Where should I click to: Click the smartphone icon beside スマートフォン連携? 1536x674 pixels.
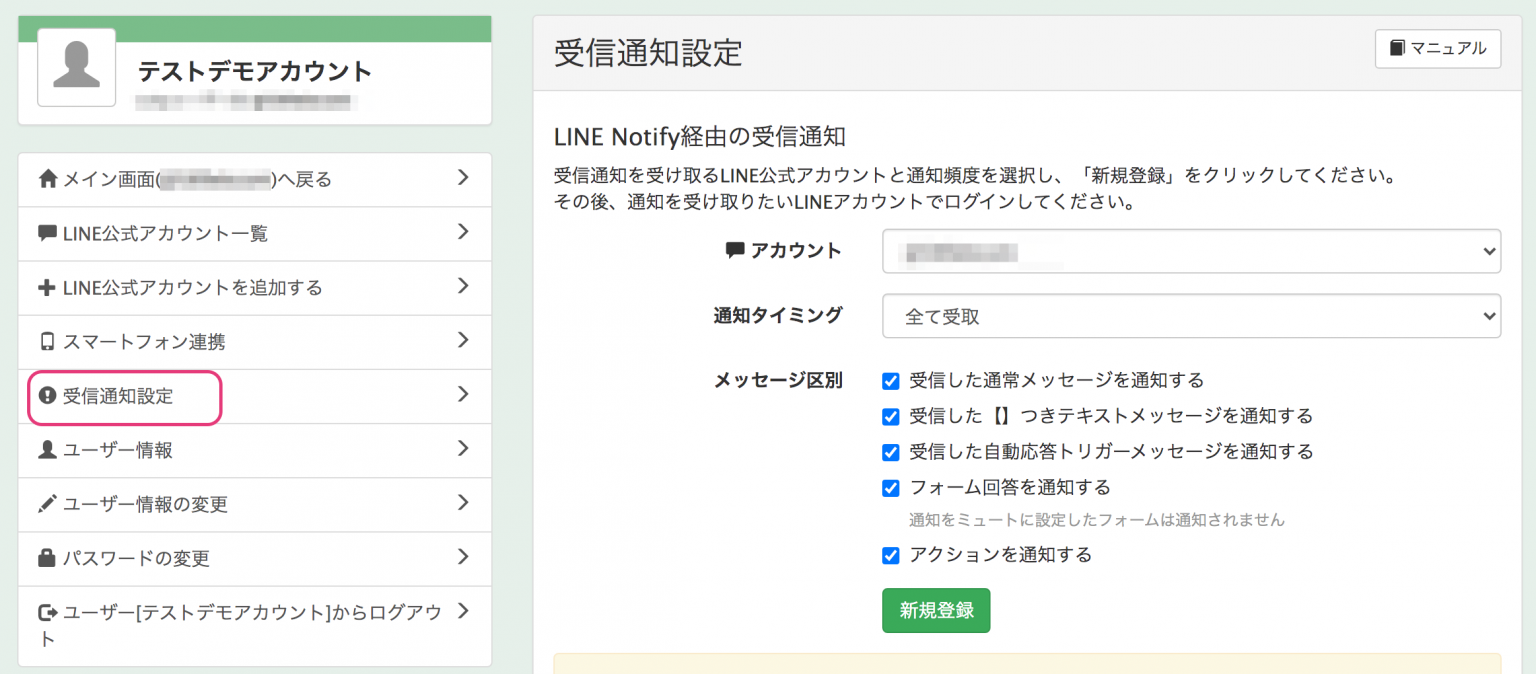(47, 342)
